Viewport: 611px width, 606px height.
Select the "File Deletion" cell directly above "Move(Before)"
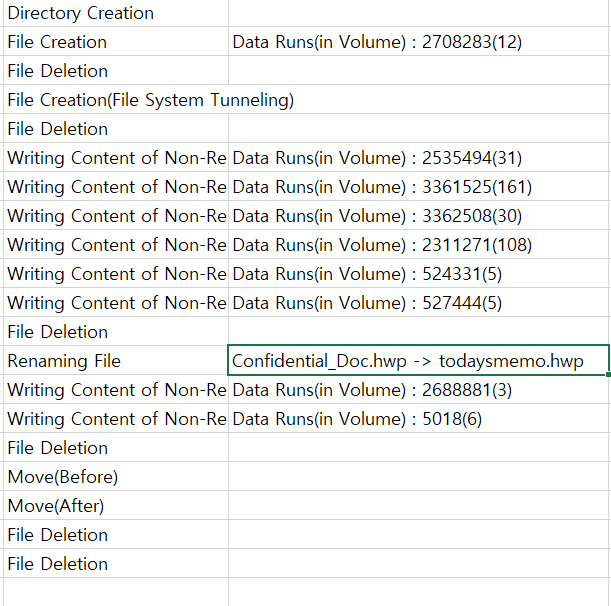pos(116,447)
